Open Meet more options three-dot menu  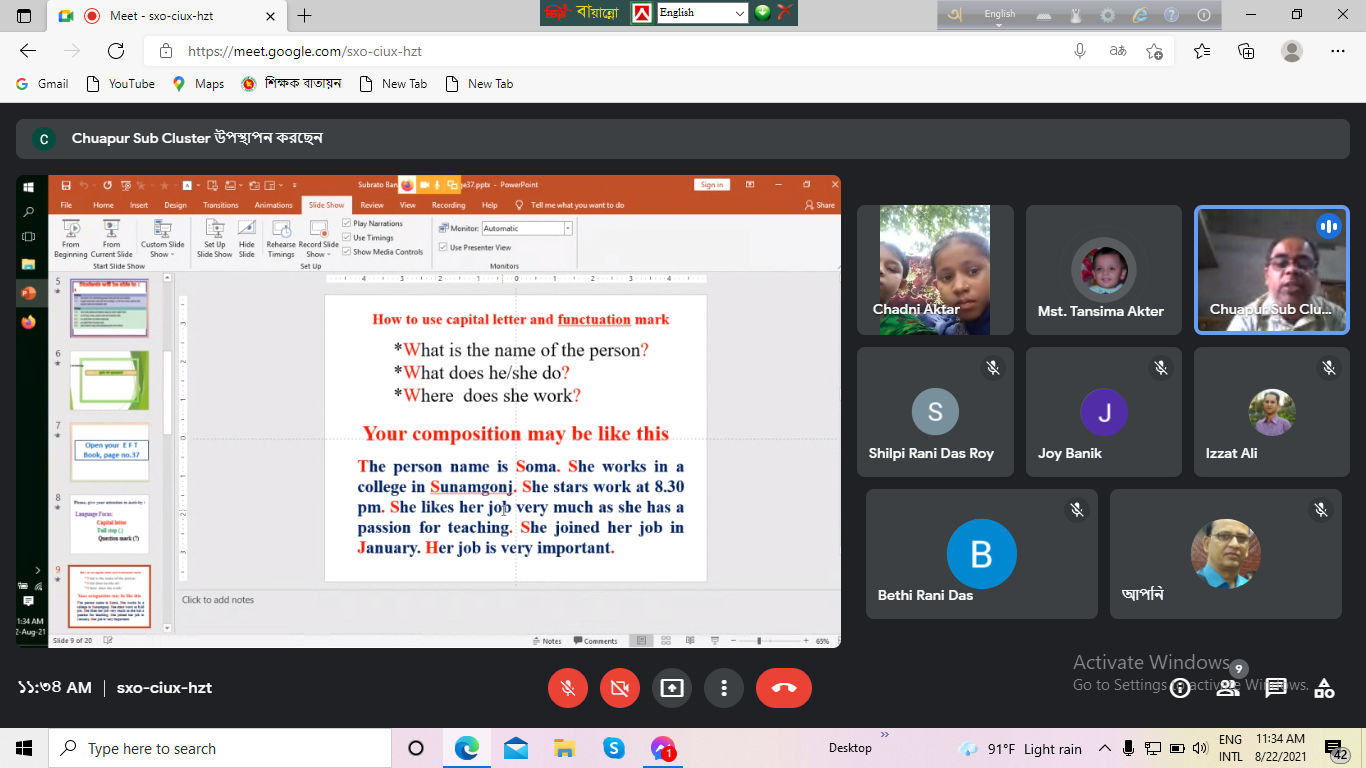click(x=724, y=688)
